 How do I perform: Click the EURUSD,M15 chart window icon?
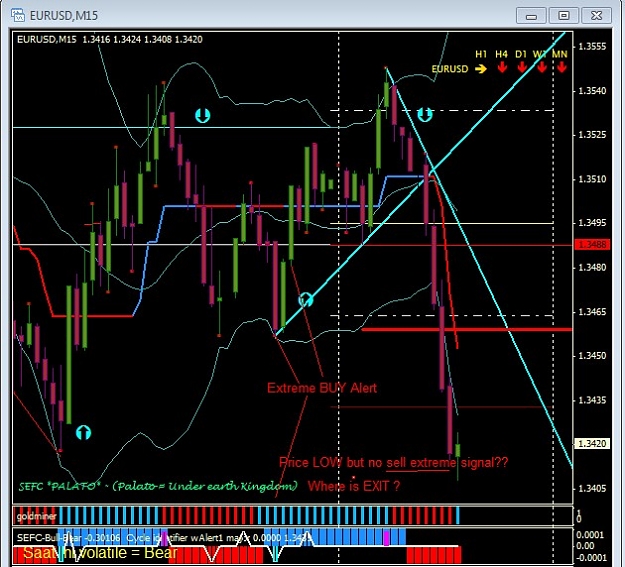[18, 16]
